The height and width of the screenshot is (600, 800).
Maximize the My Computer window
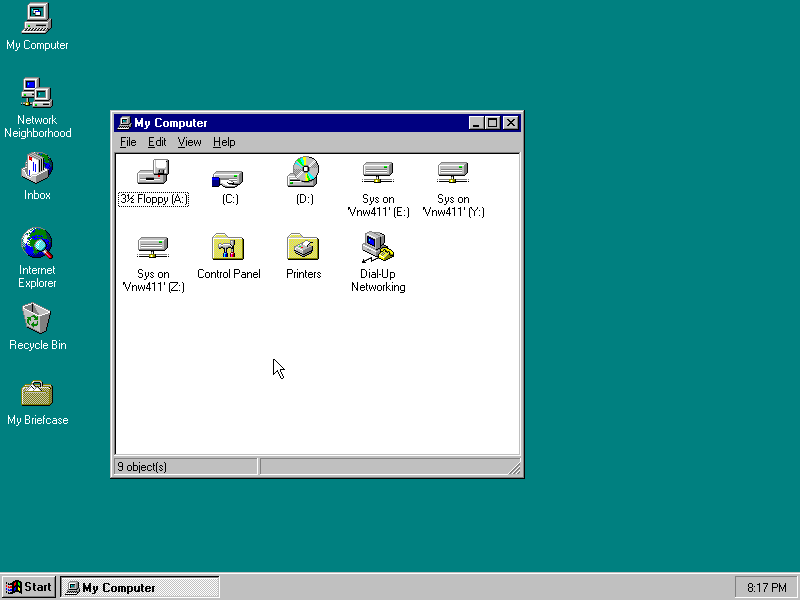tap(493, 123)
